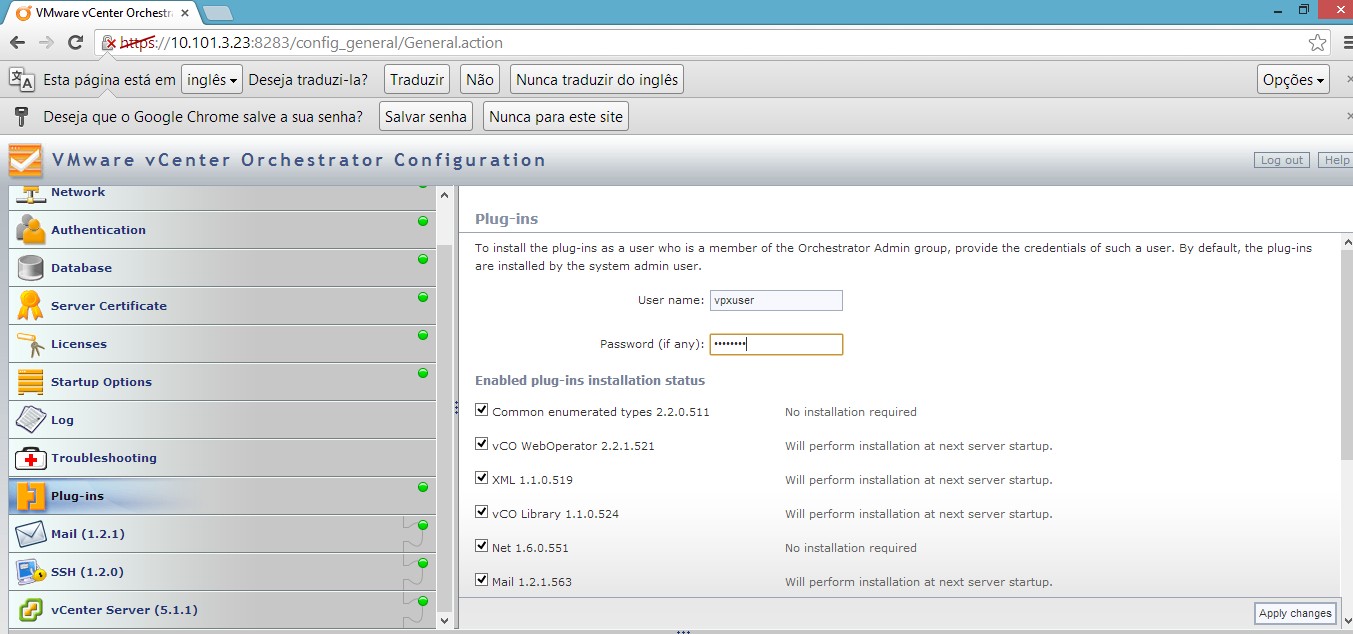Open the Troubleshooting first-aid kit icon
The width and height of the screenshot is (1353, 634).
click(31, 458)
